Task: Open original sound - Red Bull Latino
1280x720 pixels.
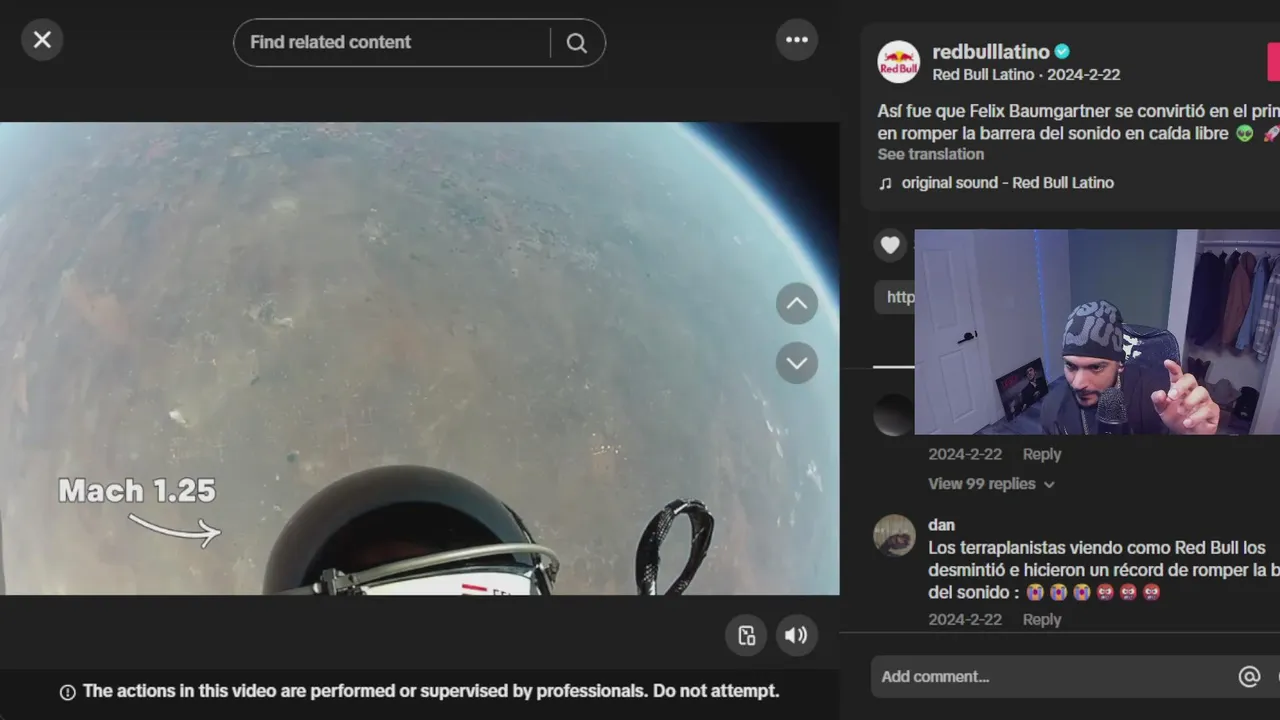Action: pyautogui.click(x=1007, y=183)
